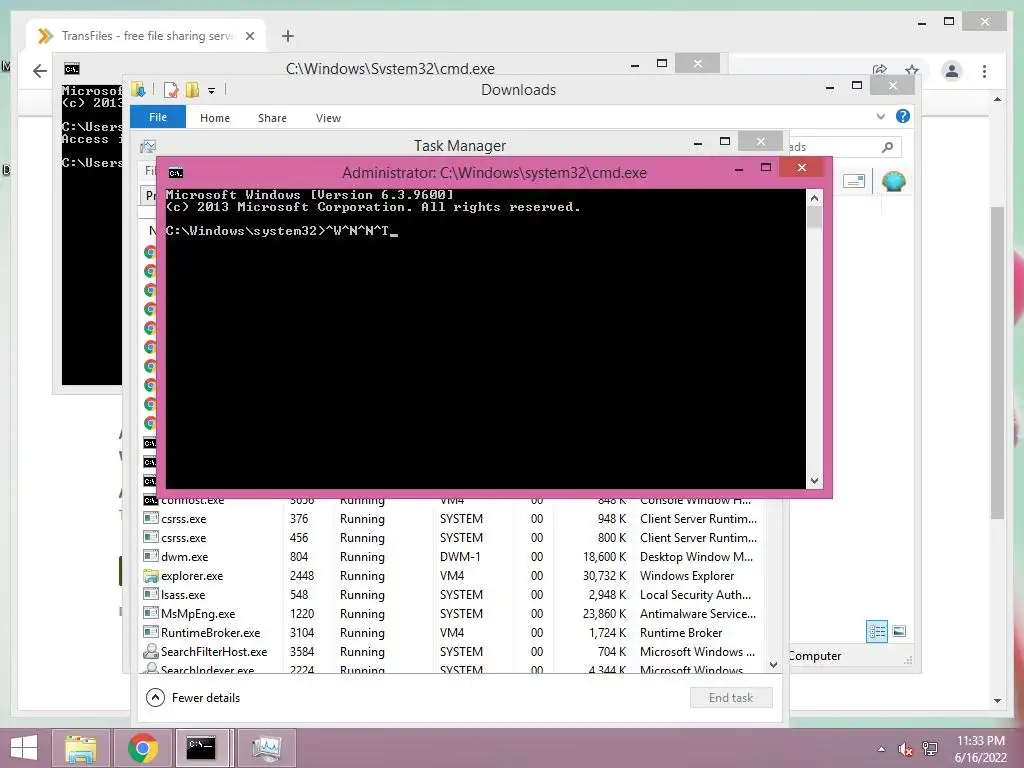Screen dimensions: 1024x768
Task: Switch Downloads to large icons view
Action: [x=899, y=632]
